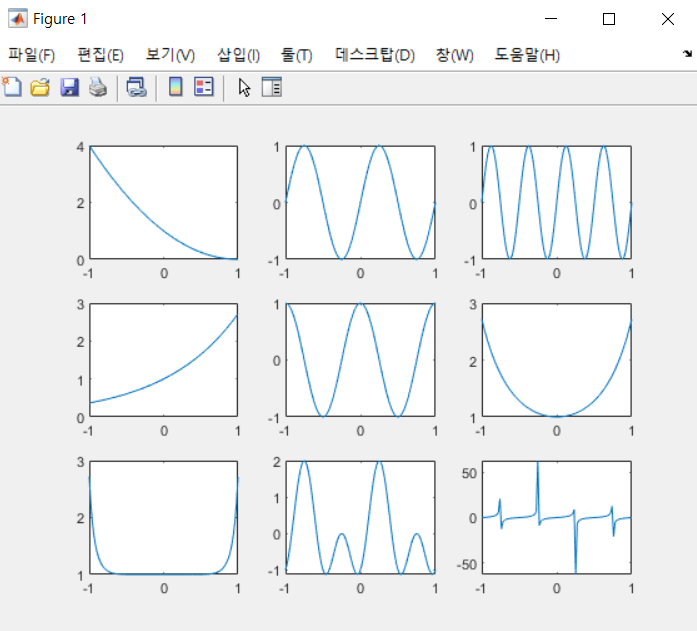Viewport: 697px width, 631px height.
Task: Select the top-left decreasing curve subplot
Action: pyautogui.click(x=164, y=202)
